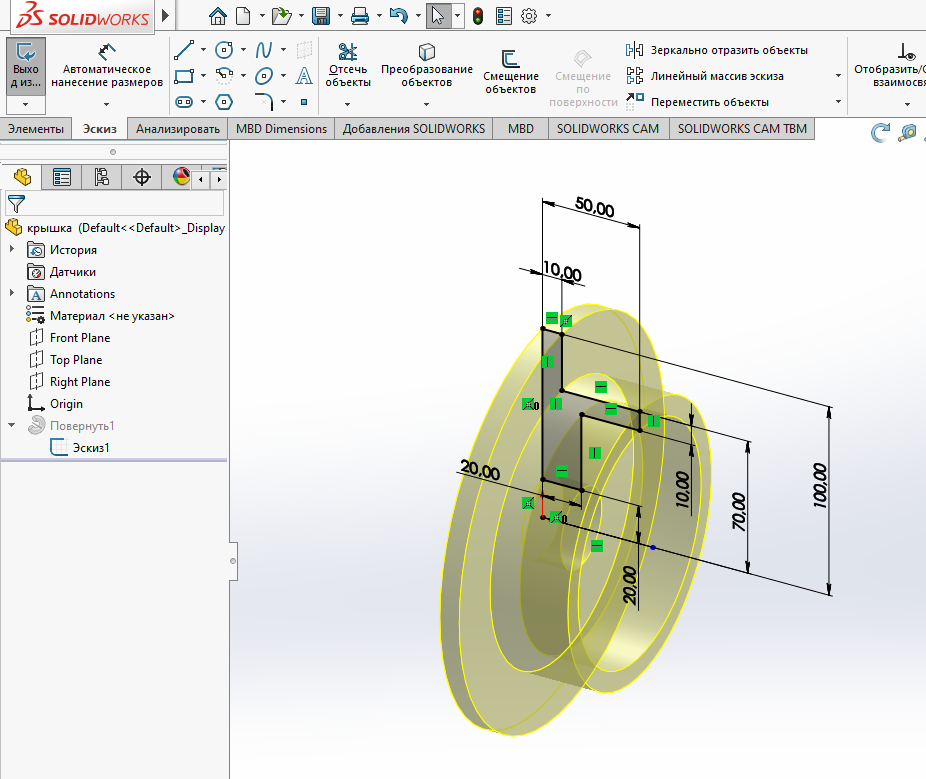This screenshot has width=926, height=779.
Task: Switch to the Элементы tab
Action: [36, 129]
